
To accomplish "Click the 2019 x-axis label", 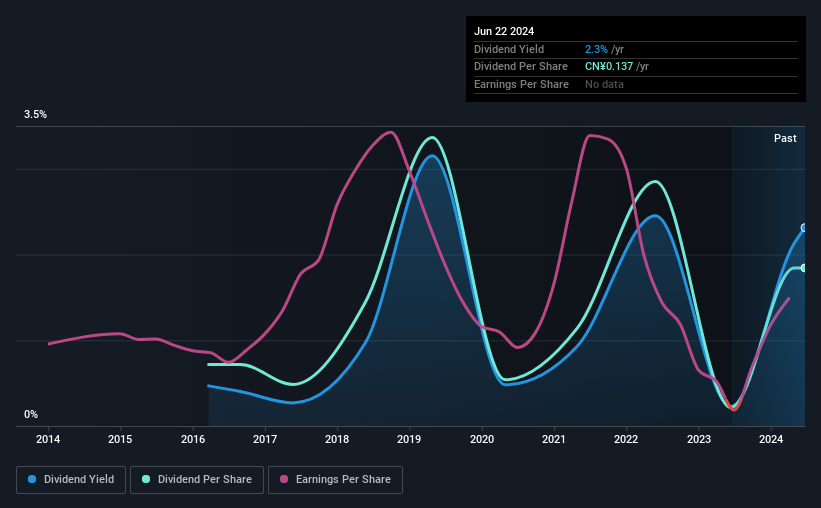I will (x=409, y=439).
